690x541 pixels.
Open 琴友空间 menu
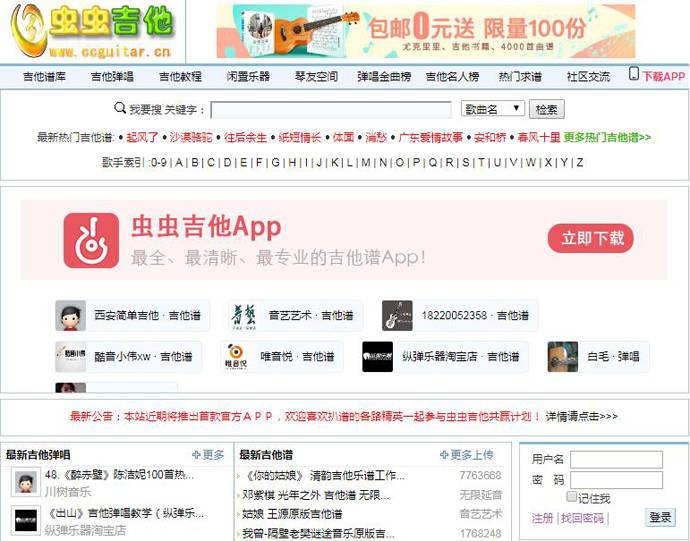coord(316,77)
